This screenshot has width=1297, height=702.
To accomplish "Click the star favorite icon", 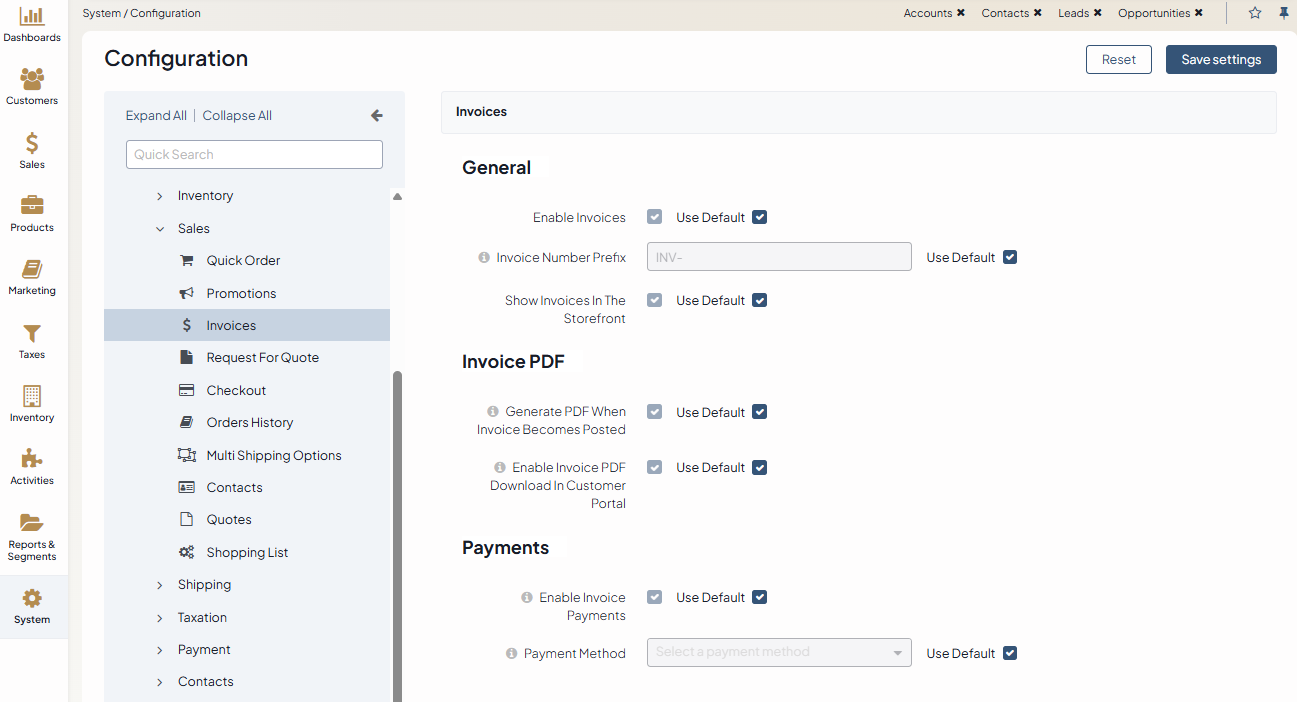I will (1255, 13).
